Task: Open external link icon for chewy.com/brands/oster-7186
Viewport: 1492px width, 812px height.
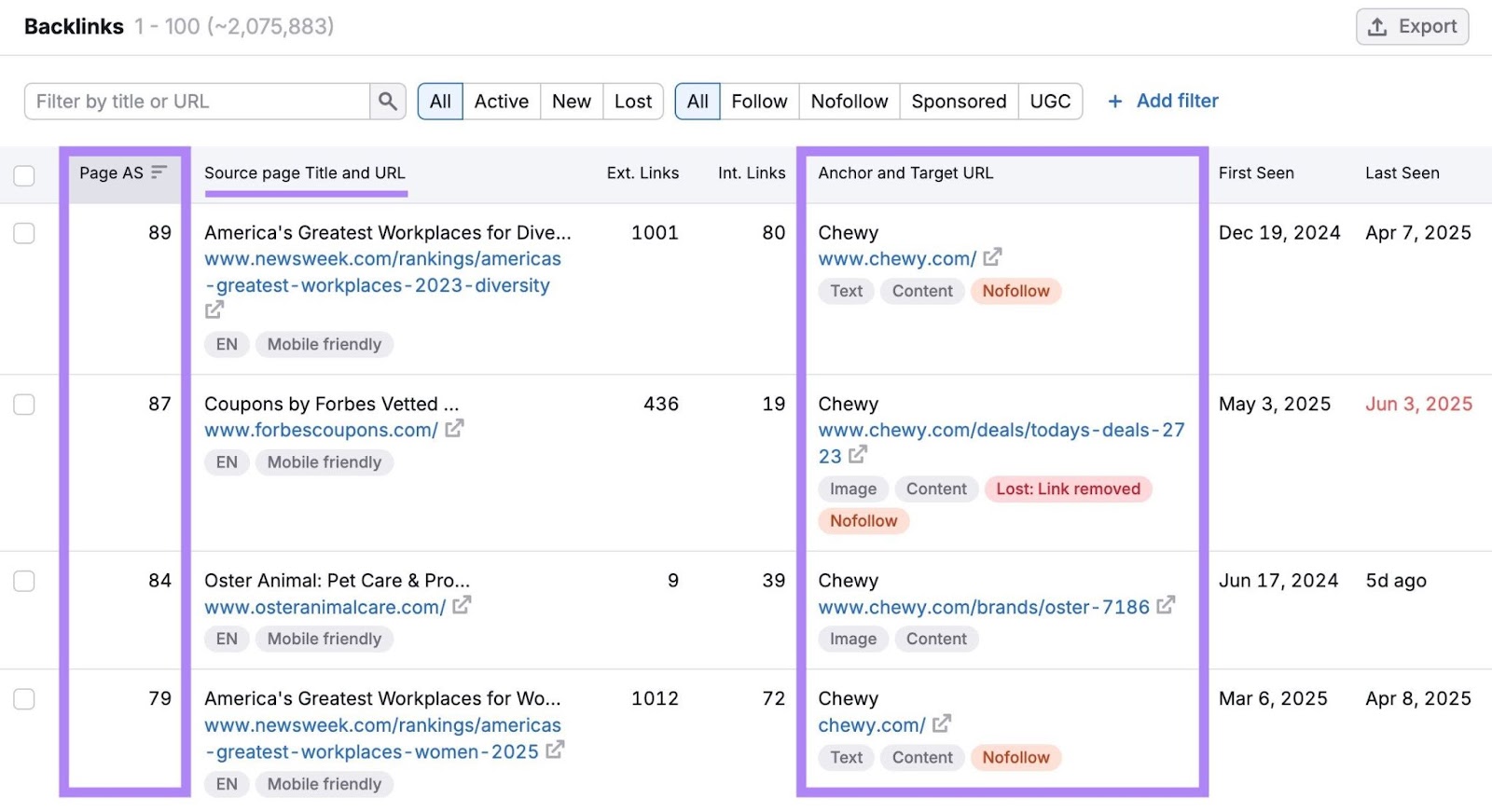Action: 1166,606
